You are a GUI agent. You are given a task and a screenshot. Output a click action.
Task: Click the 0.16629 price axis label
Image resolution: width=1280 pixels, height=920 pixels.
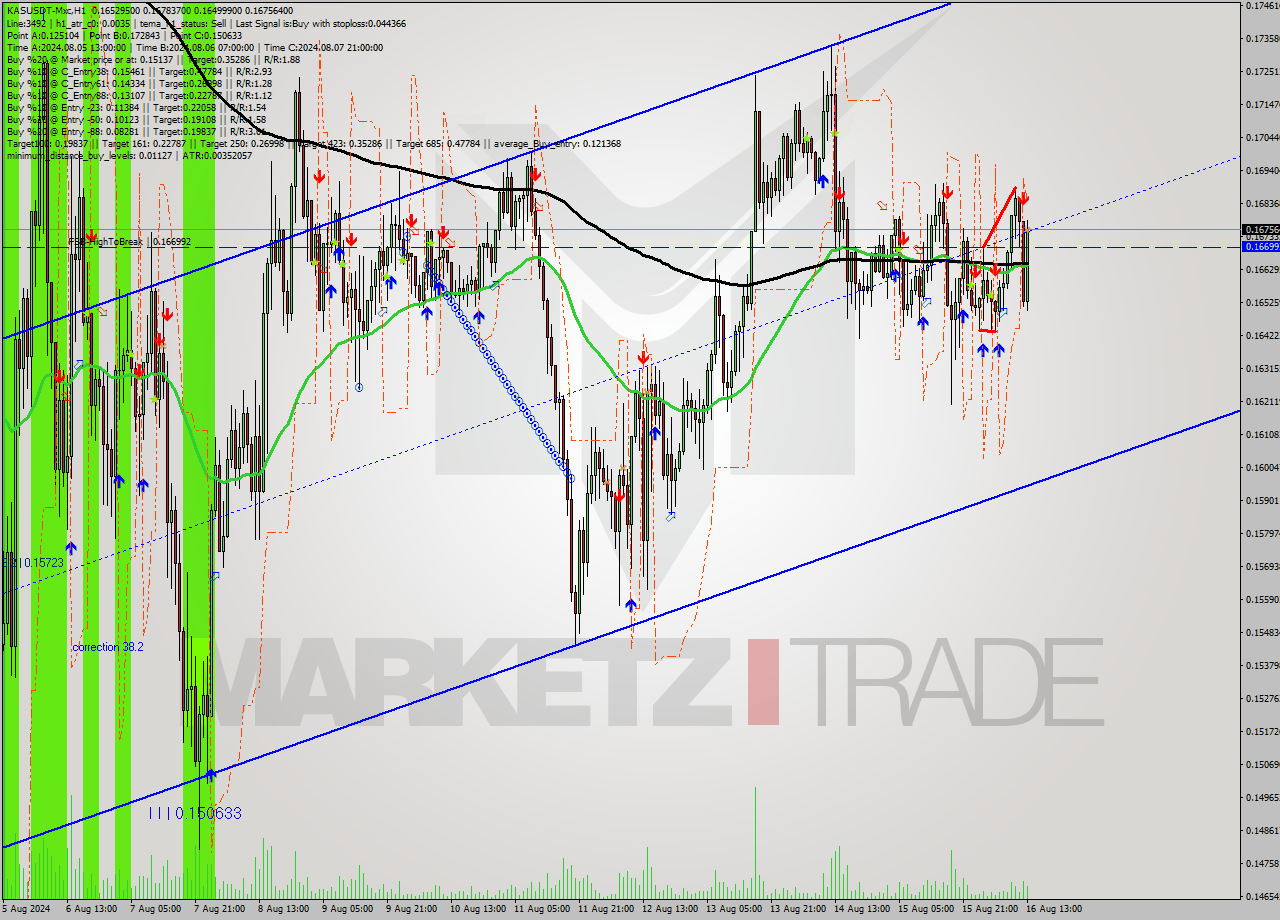point(1262,270)
